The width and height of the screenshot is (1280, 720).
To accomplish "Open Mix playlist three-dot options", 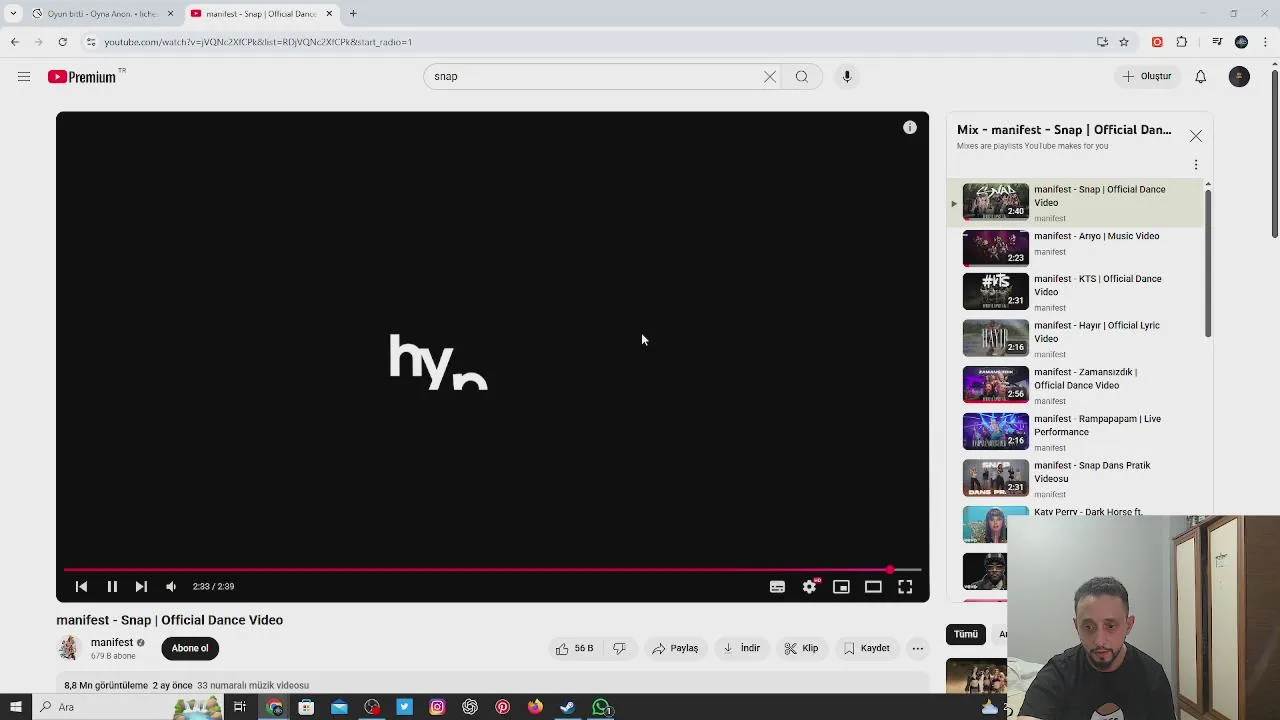I will (1196, 165).
